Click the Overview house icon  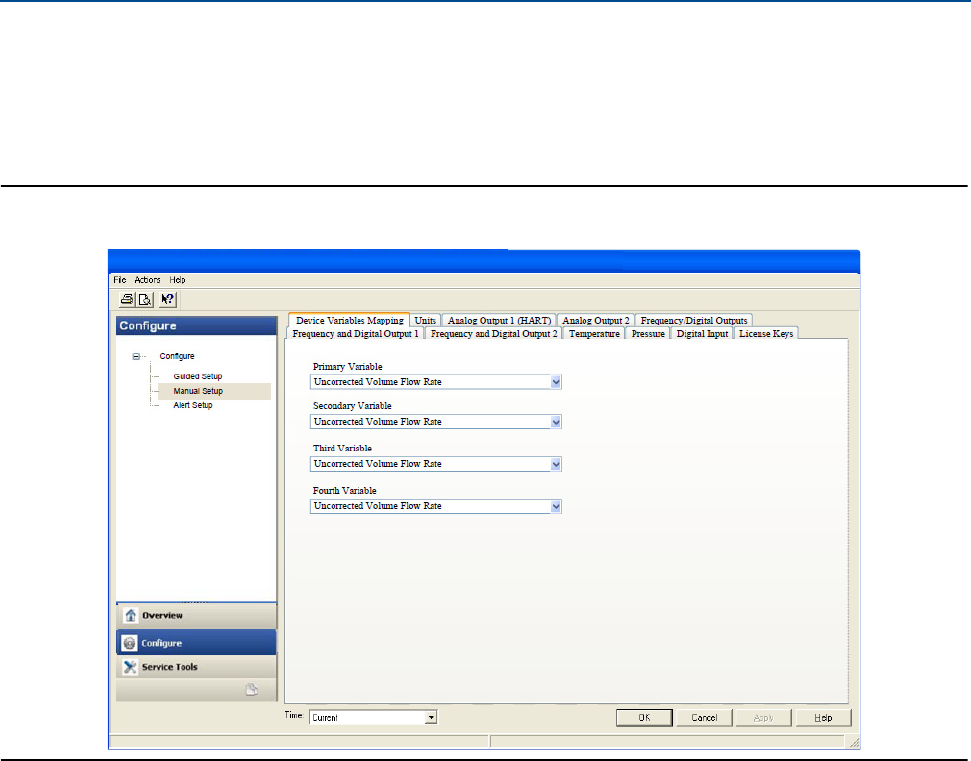pyautogui.click(x=131, y=615)
